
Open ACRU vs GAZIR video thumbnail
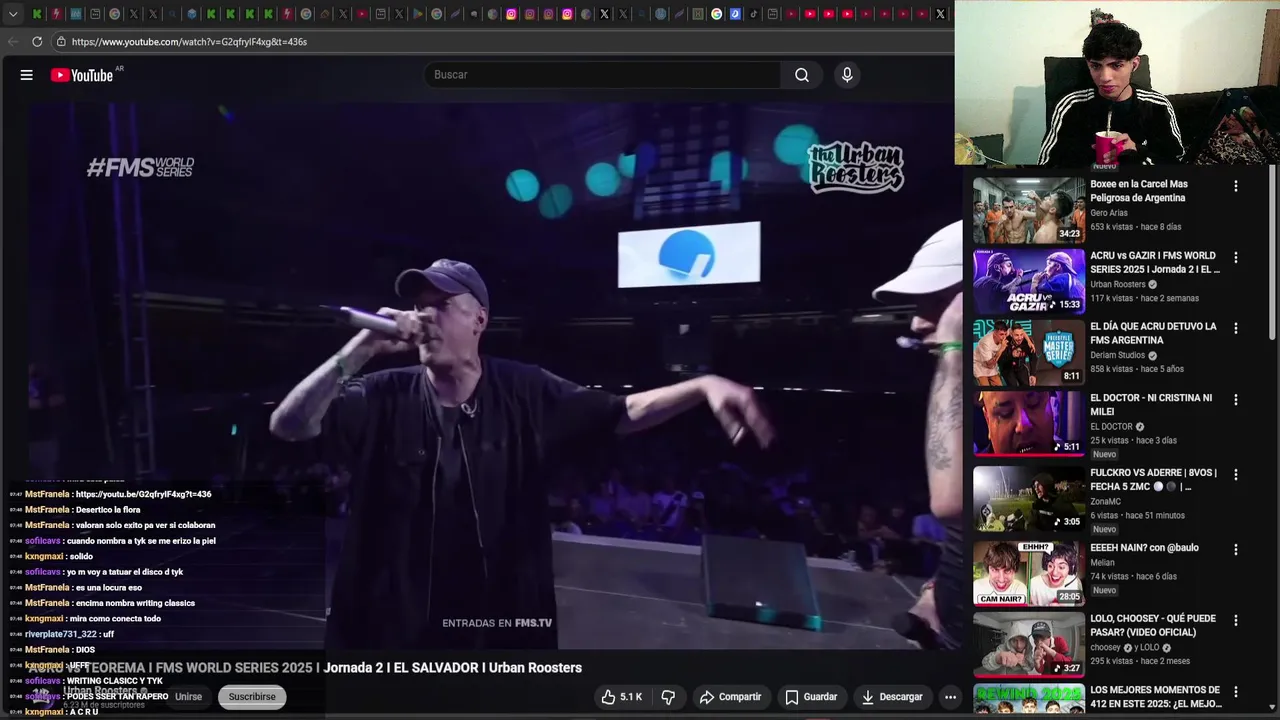1029,281
